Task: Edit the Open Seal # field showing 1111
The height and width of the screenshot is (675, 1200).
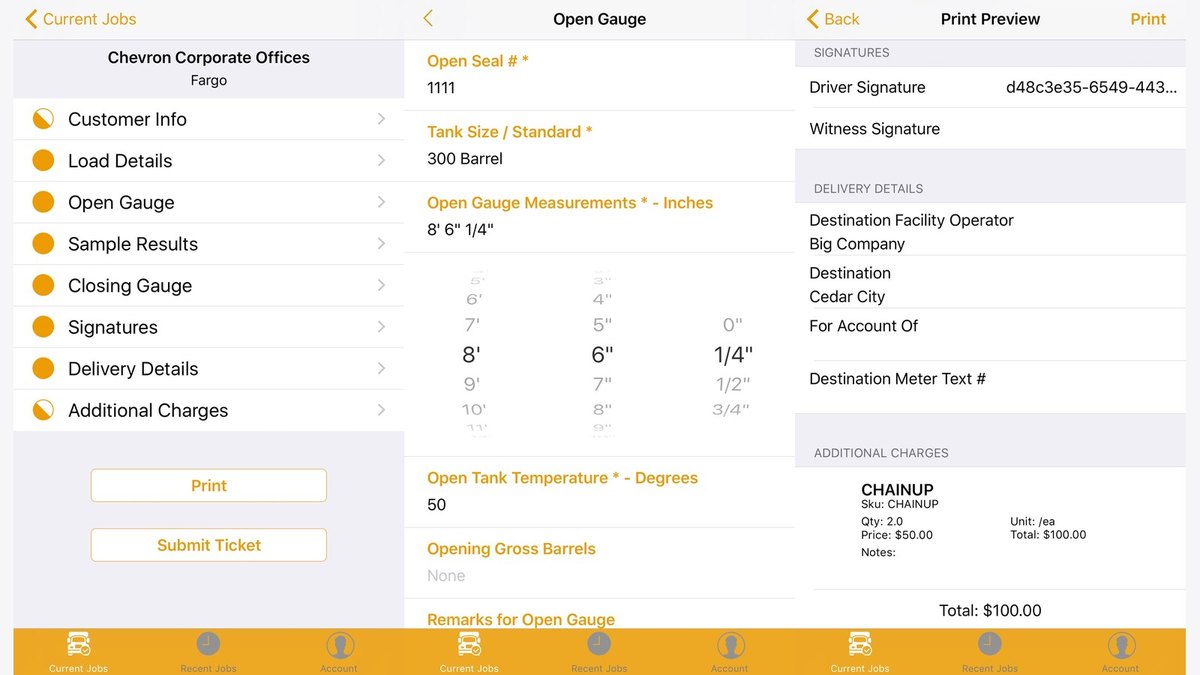Action: coord(600,75)
